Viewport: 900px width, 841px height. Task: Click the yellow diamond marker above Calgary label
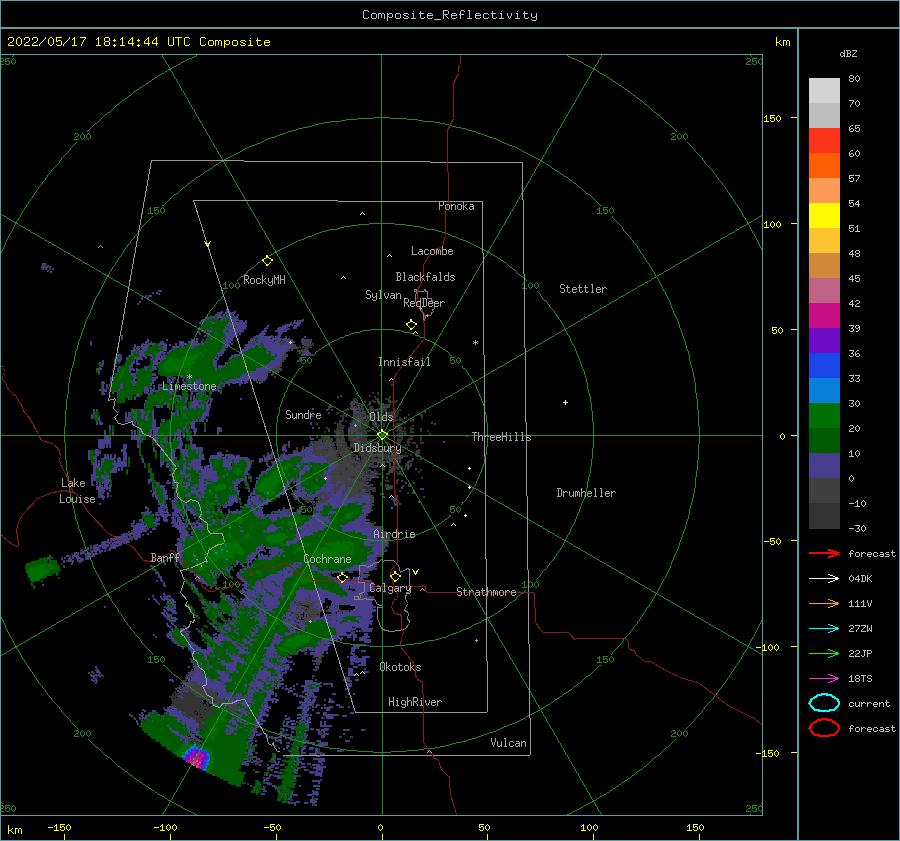click(x=395, y=576)
